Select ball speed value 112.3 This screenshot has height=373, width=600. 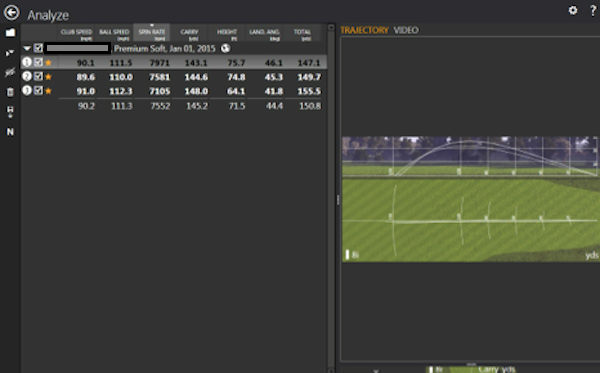pos(121,91)
